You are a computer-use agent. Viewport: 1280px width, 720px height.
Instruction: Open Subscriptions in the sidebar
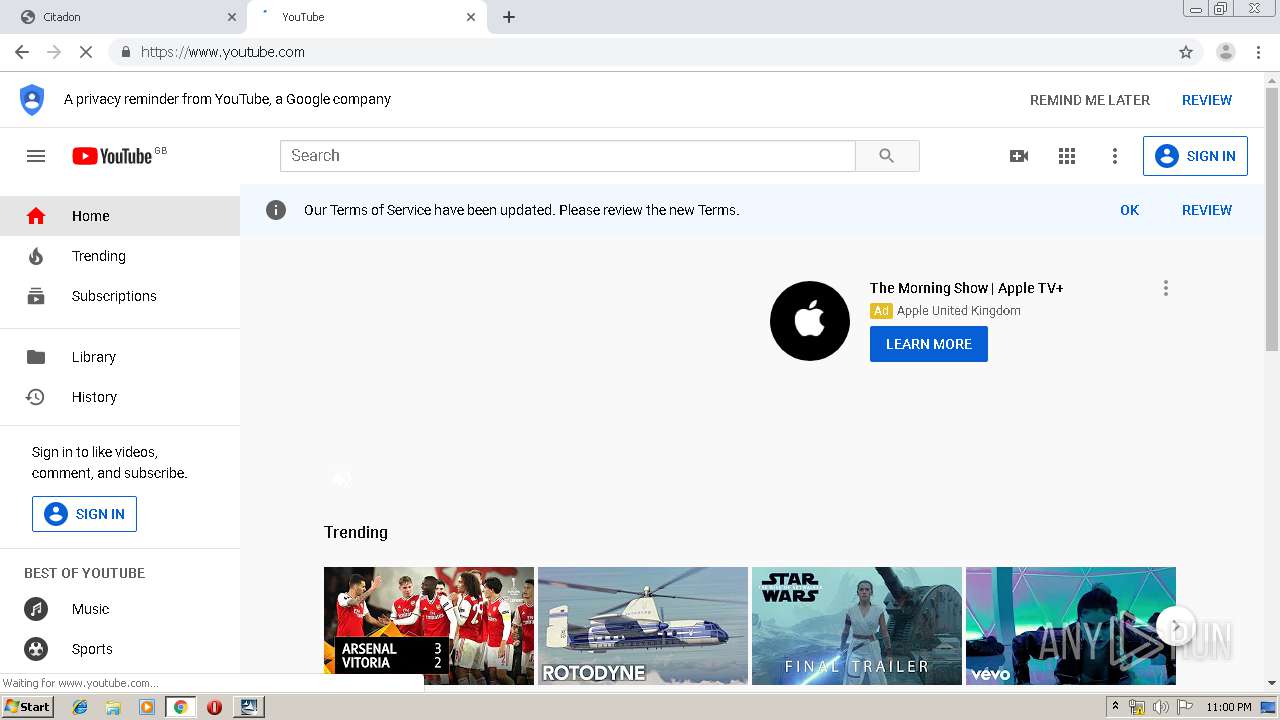click(120, 296)
